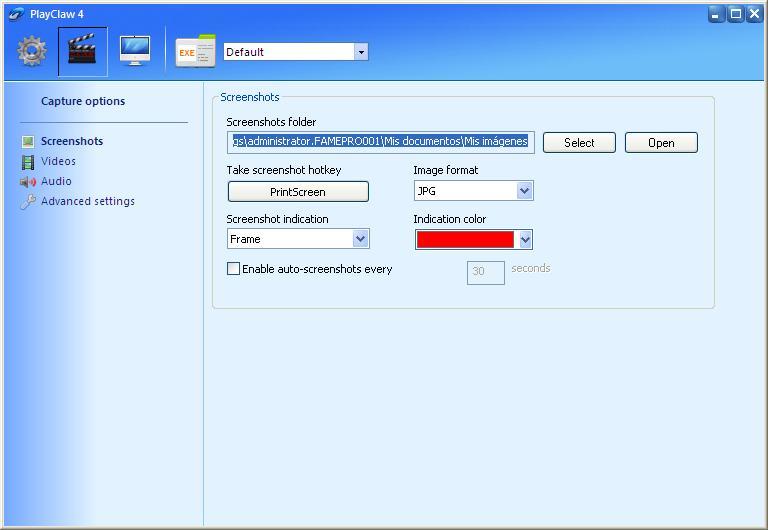Click the PlayClaw logo in title bar
The height and width of the screenshot is (530, 768).
point(16,14)
